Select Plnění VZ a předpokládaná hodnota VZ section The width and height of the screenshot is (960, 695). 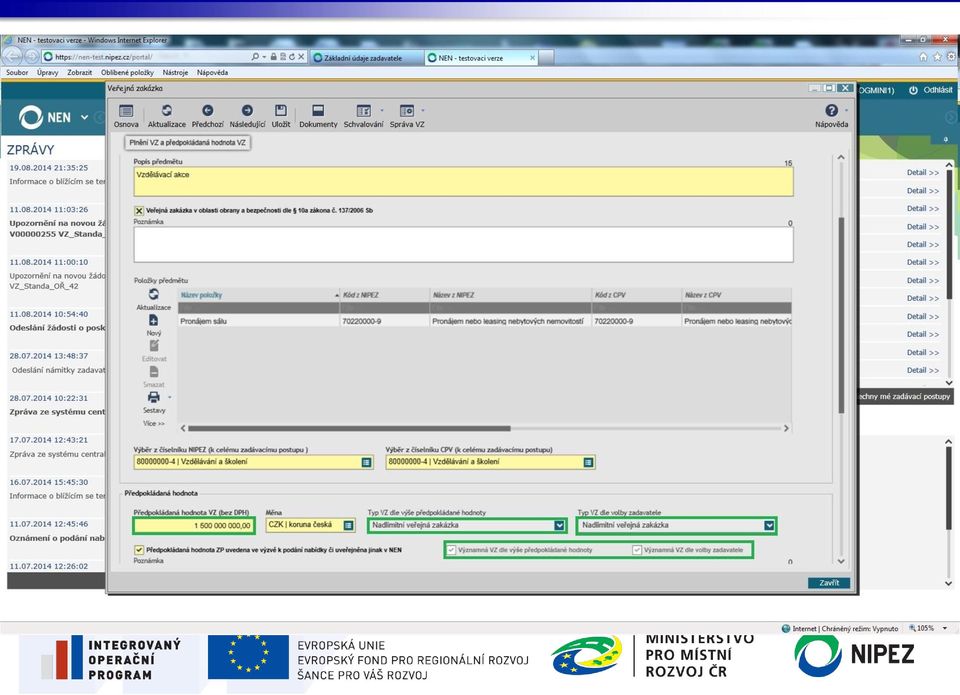pos(187,143)
